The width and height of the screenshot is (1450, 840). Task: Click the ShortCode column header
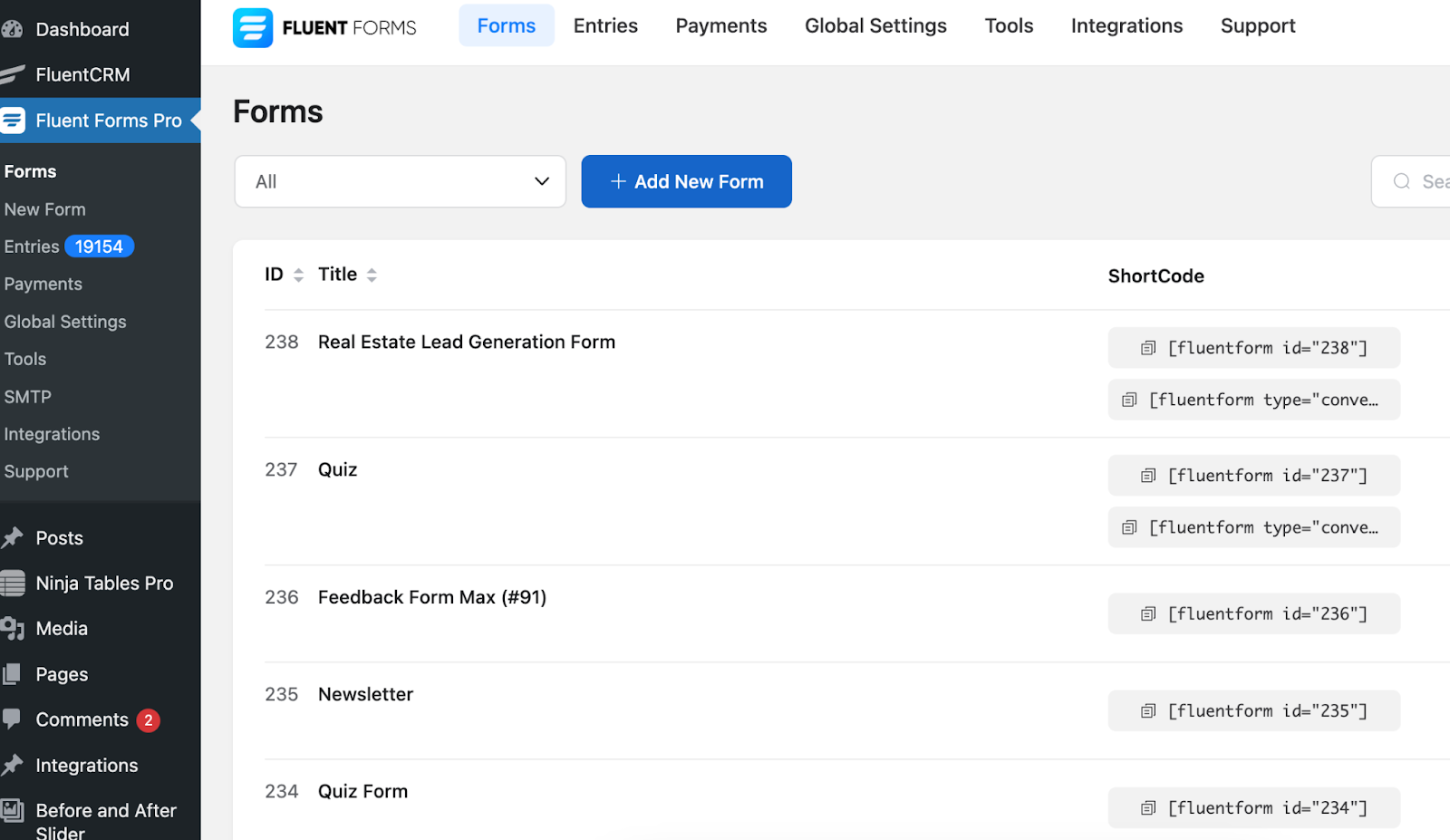(x=1156, y=276)
